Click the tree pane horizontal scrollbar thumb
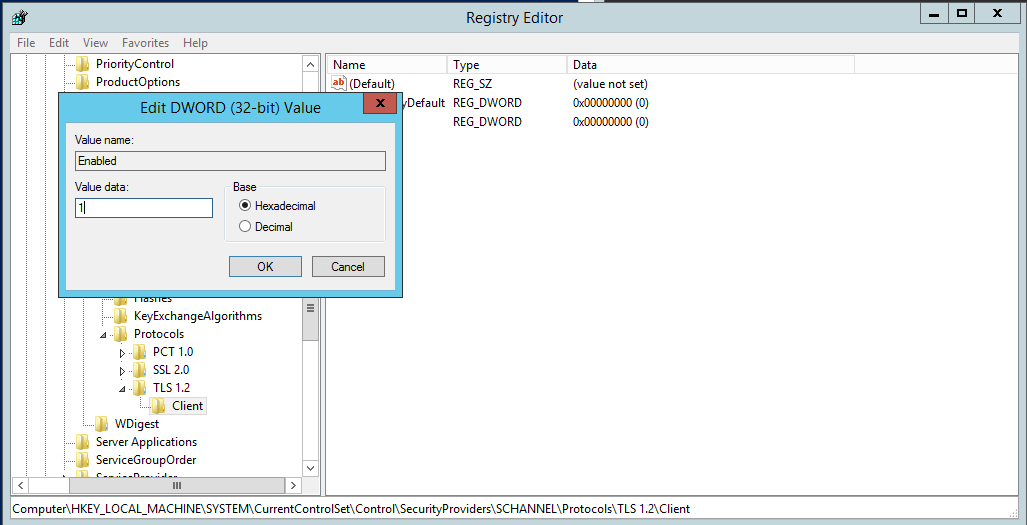The image size is (1027, 525). [x=177, y=485]
